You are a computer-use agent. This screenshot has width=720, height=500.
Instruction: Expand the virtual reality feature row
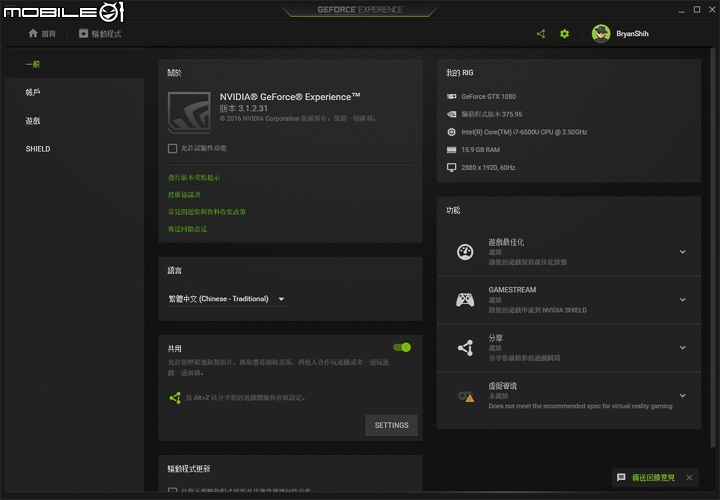(x=683, y=395)
